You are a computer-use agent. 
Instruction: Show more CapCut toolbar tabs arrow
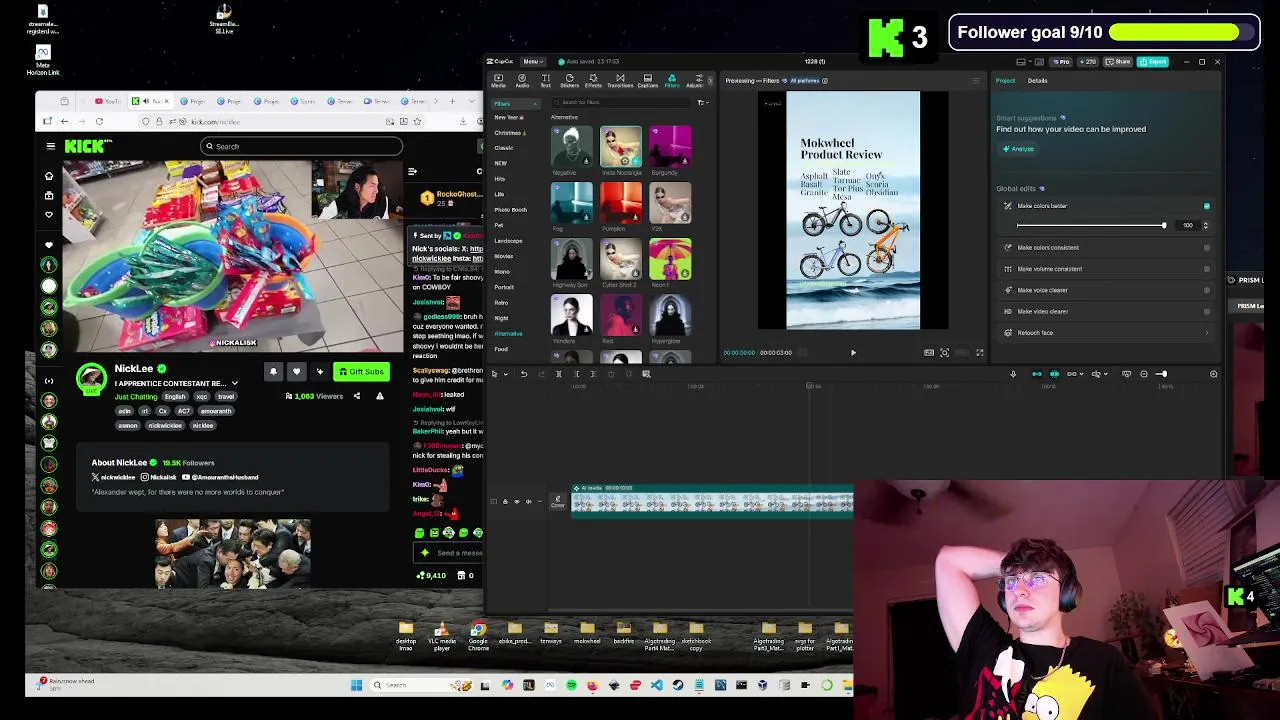click(709, 80)
